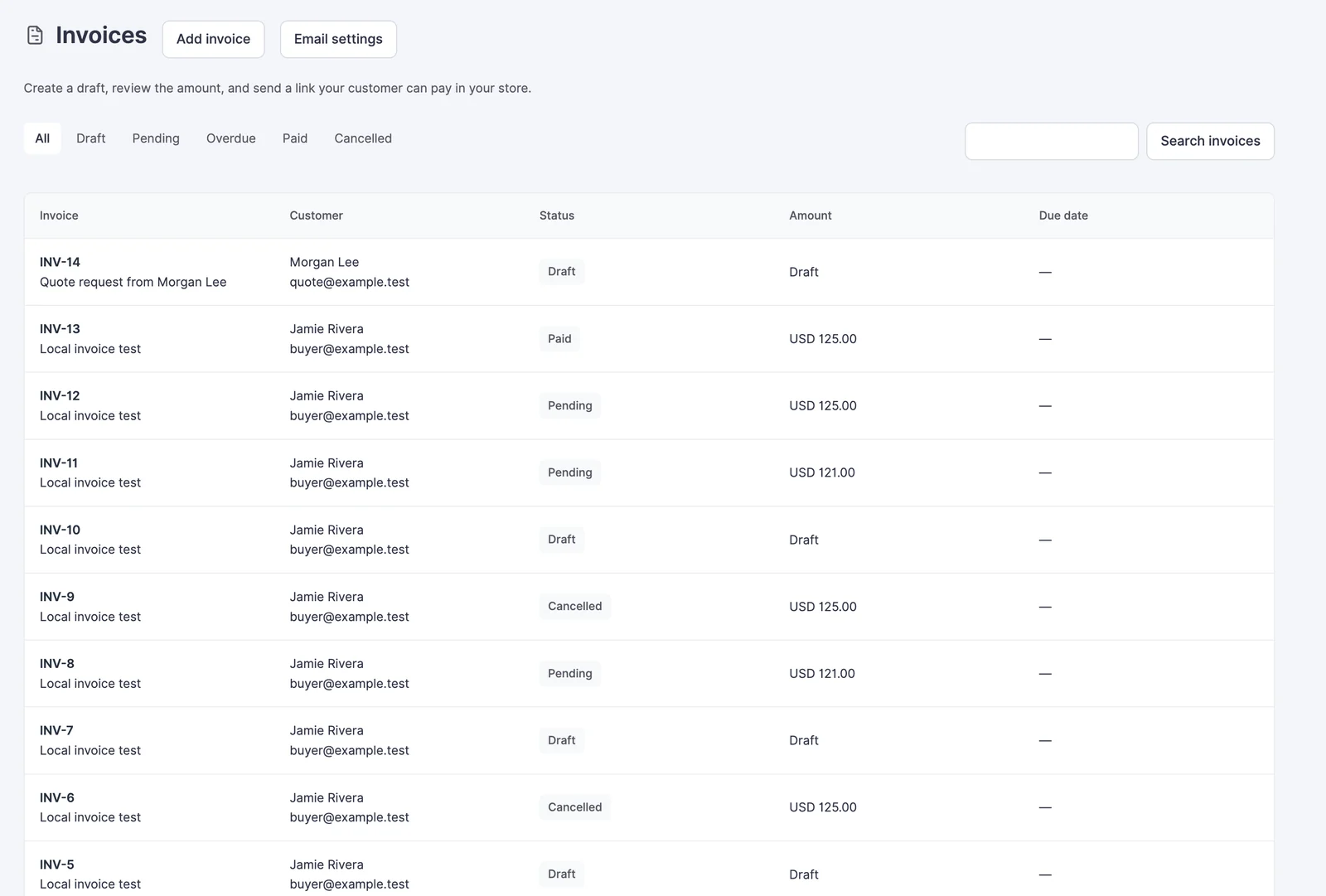Click the Invoices page heading

tap(101, 36)
